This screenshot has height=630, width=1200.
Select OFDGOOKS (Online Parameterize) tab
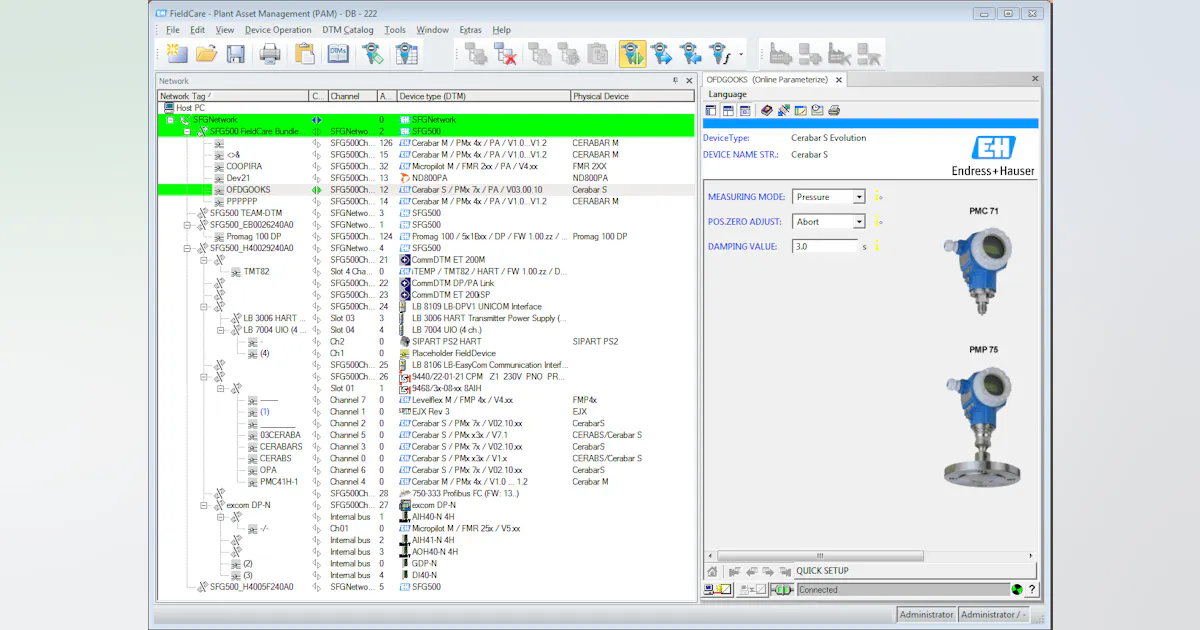tap(766, 80)
